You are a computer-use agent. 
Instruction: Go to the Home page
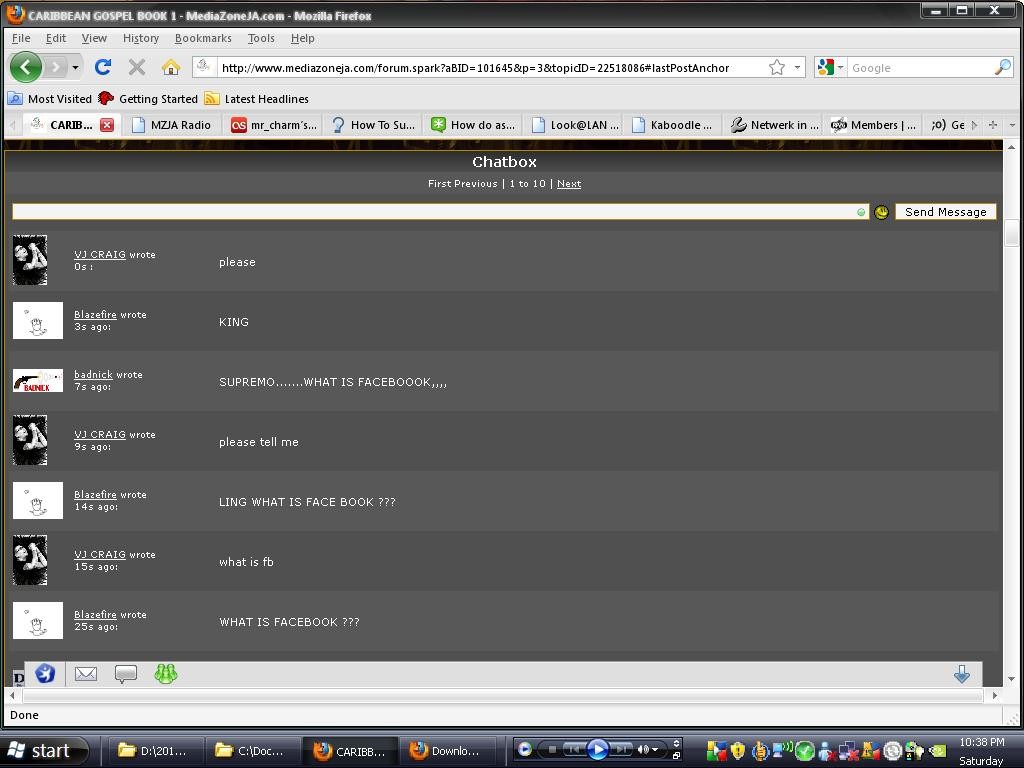click(x=171, y=67)
